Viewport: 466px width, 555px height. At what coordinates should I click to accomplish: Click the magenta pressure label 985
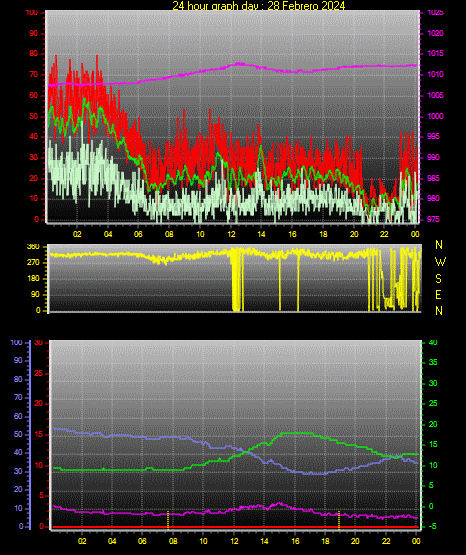click(433, 178)
